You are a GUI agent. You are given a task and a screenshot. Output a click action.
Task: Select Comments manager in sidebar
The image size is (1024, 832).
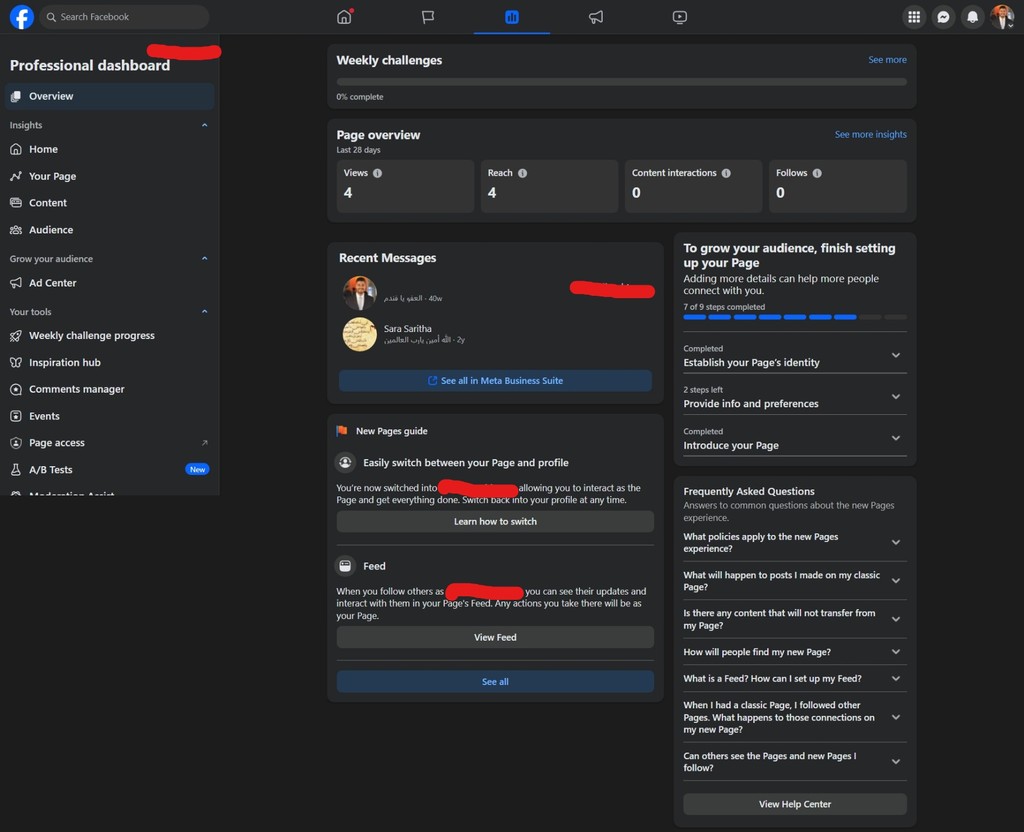[x=76, y=389]
